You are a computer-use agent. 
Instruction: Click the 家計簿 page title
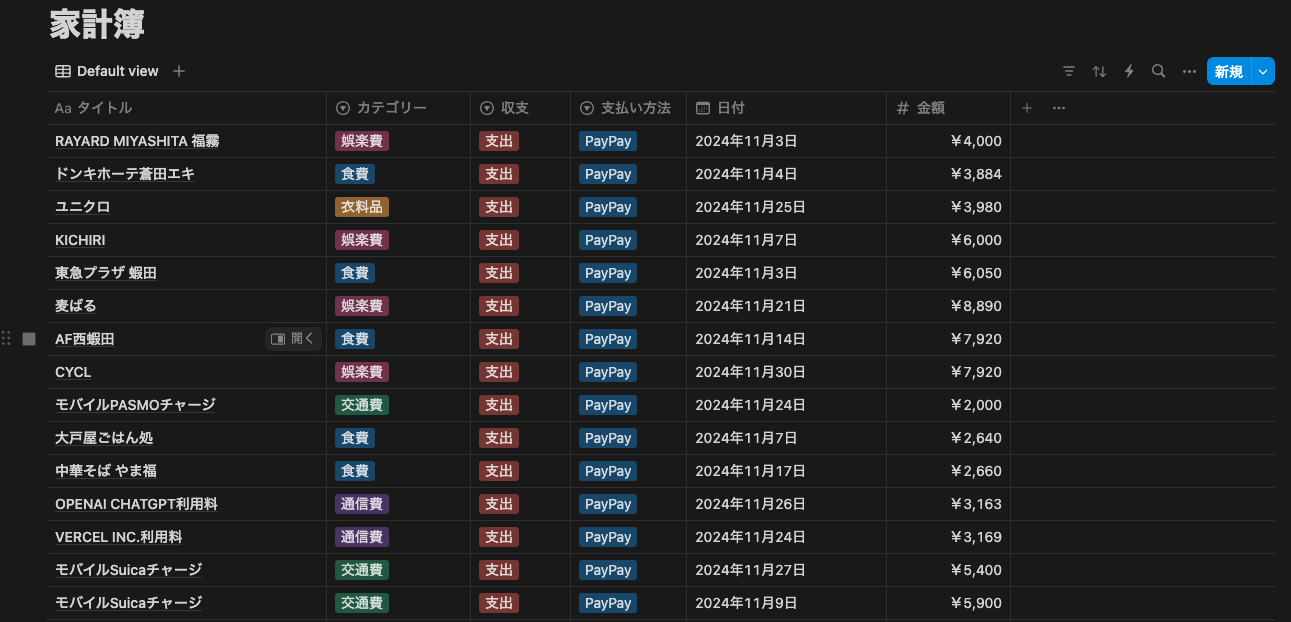[97, 24]
